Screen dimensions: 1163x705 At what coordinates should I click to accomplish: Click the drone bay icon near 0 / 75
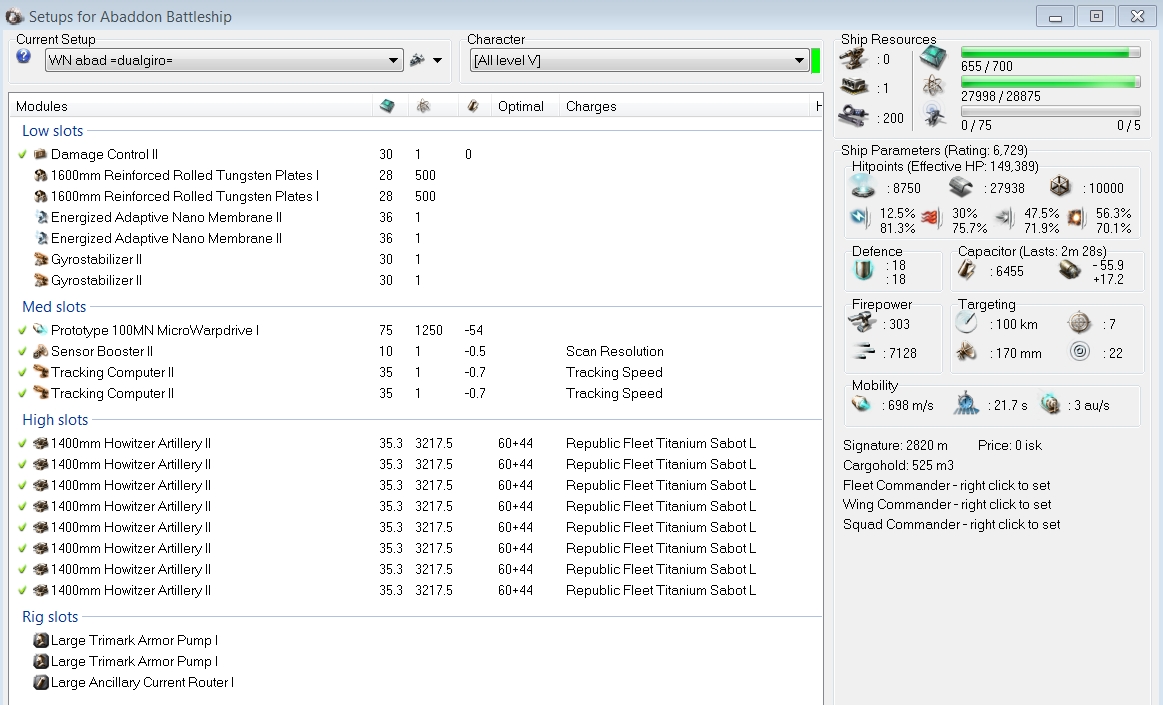[x=933, y=116]
